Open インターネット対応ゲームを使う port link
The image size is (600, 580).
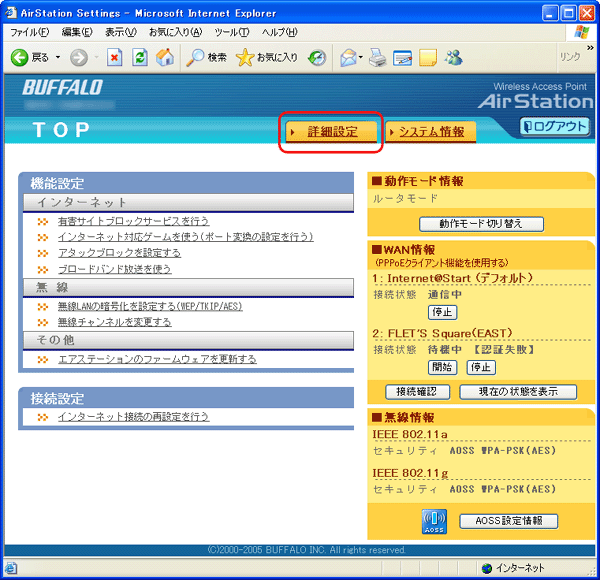pyautogui.click(x=186, y=237)
